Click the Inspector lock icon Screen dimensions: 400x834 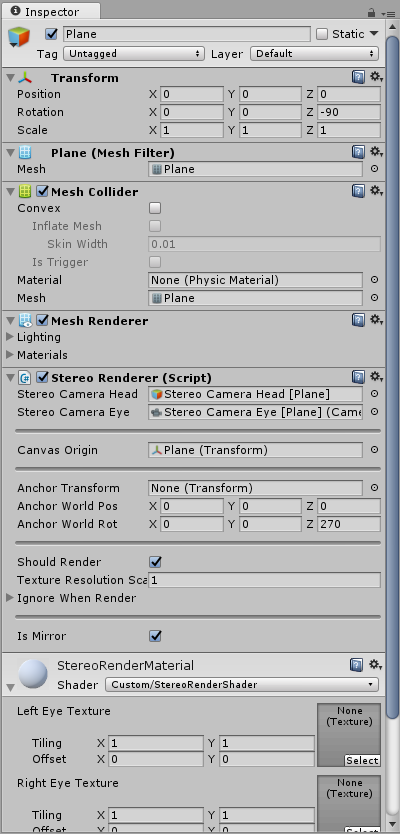pos(371,12)
